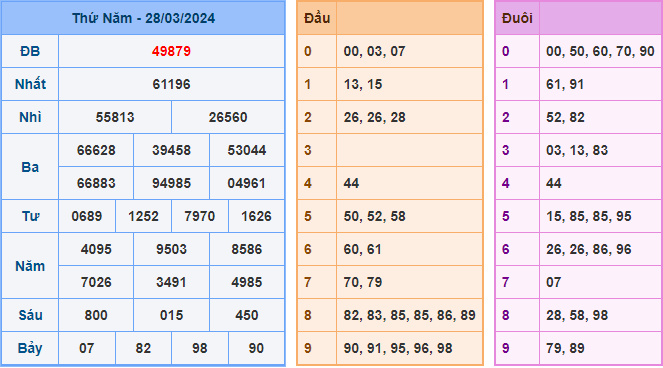Select Đuôi values '15, 85, 85, 95'

click(589, 216)
